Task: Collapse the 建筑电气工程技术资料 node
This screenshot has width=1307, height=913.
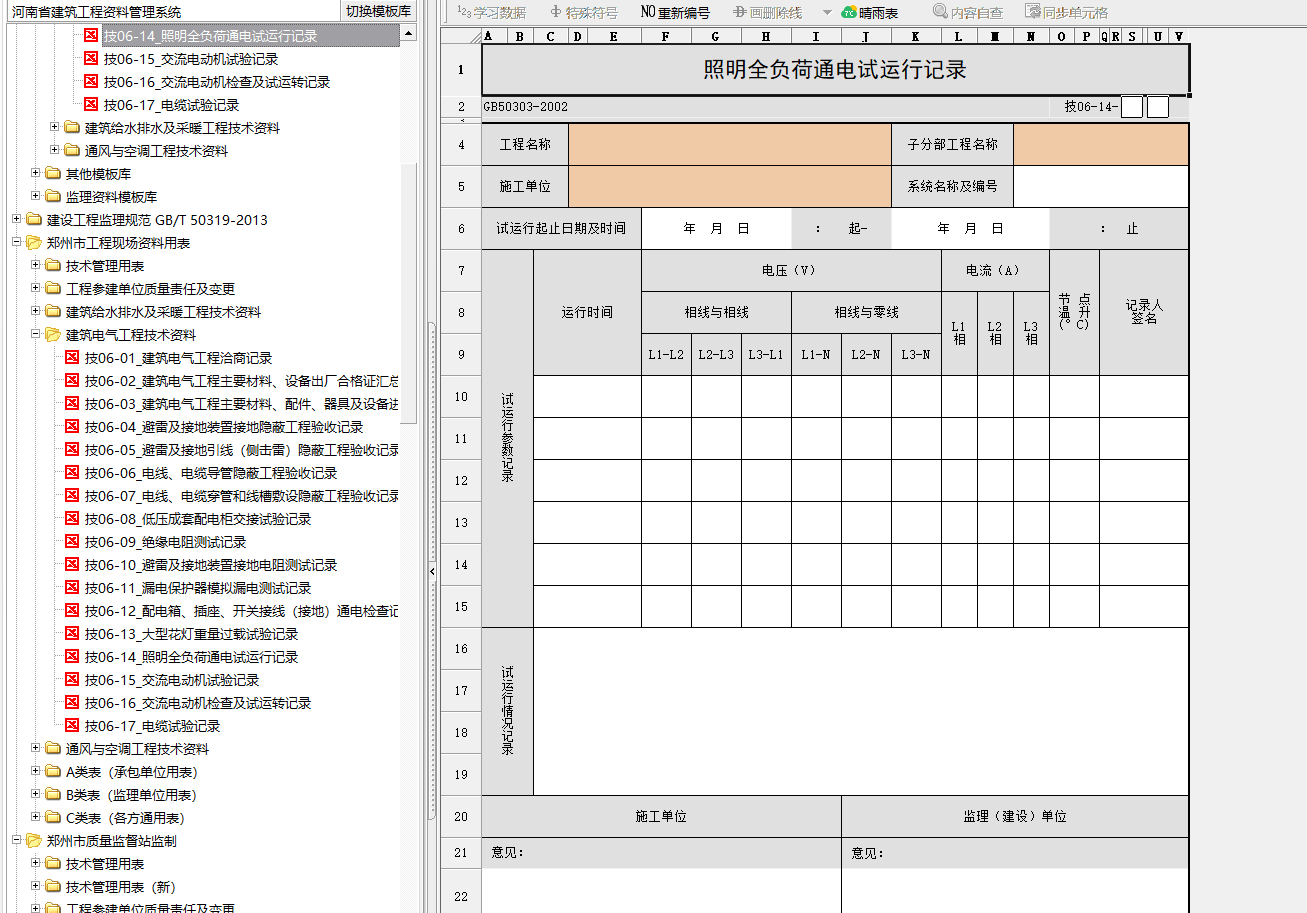Action: (35, 334)
